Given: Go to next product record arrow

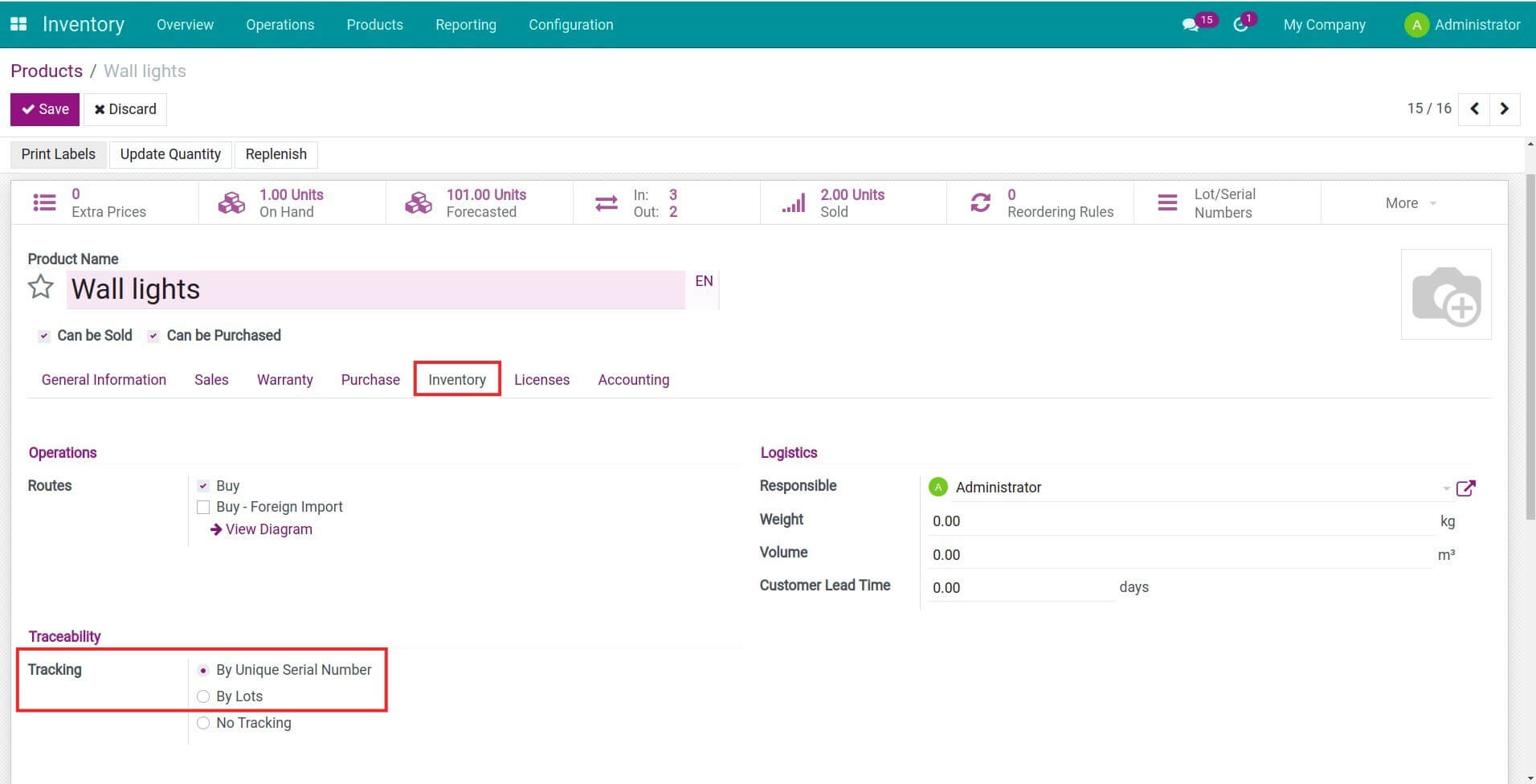Looking at the screenshot, I should tap(1505, 108).
